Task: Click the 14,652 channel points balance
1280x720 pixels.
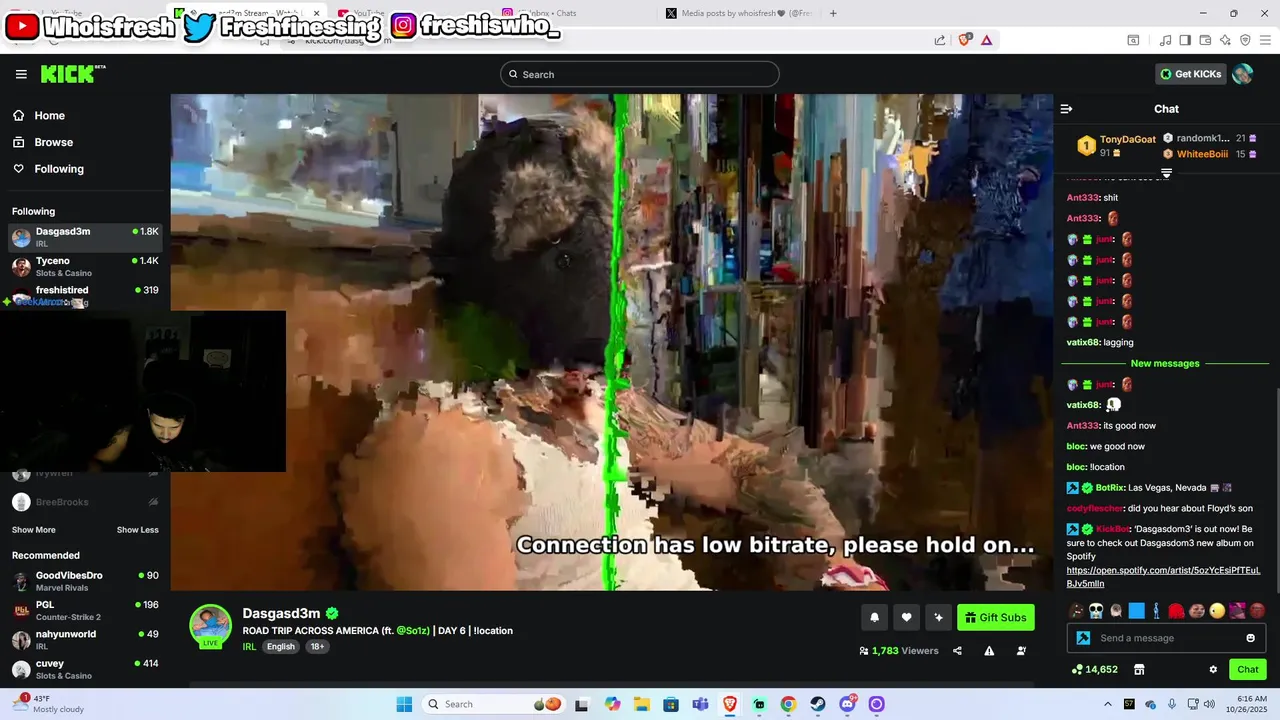Action: (1095, 670)
